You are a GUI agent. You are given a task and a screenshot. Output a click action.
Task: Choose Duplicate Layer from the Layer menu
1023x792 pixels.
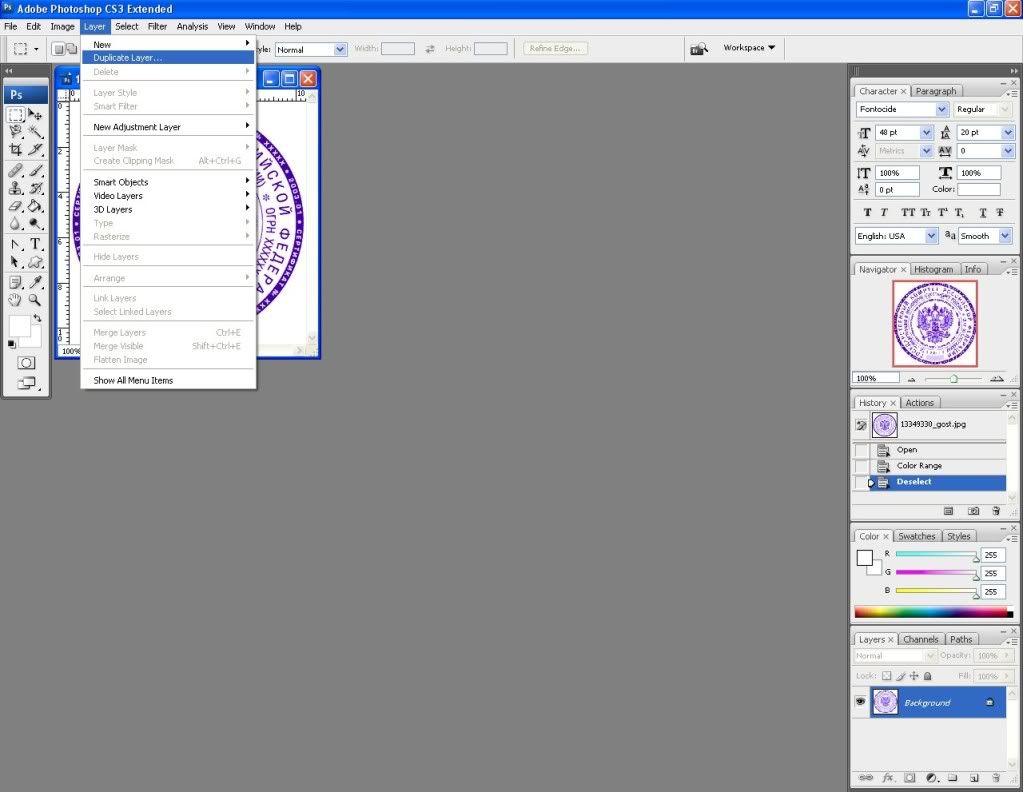tap(168, 57)
